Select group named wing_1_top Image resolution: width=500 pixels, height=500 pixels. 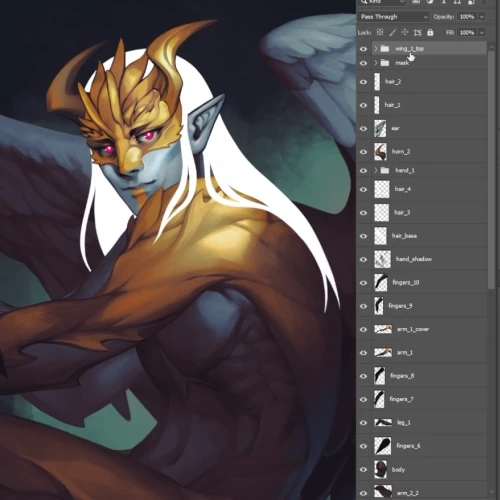[409, 49]
